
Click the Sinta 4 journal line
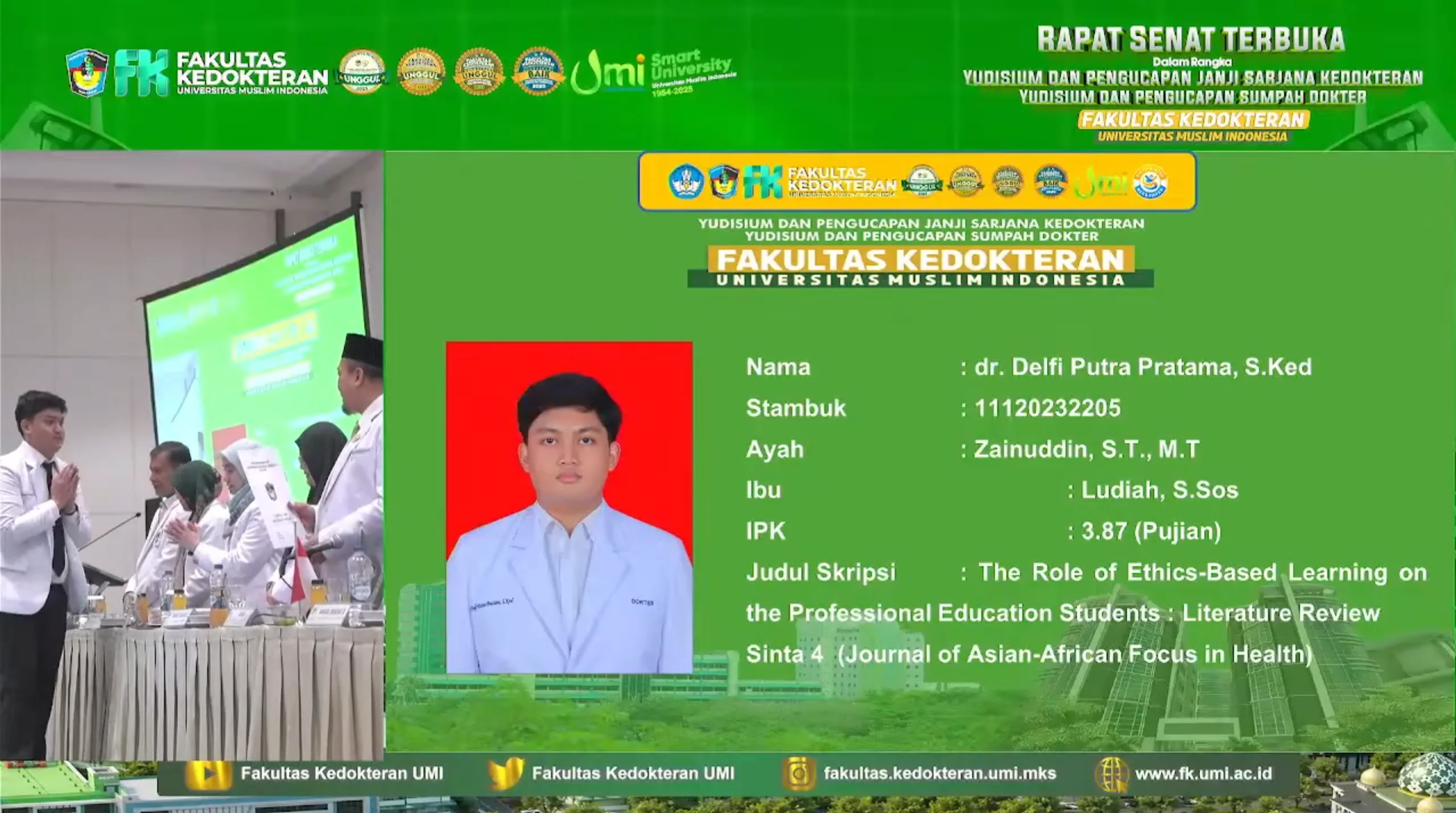click(1029, 654)
